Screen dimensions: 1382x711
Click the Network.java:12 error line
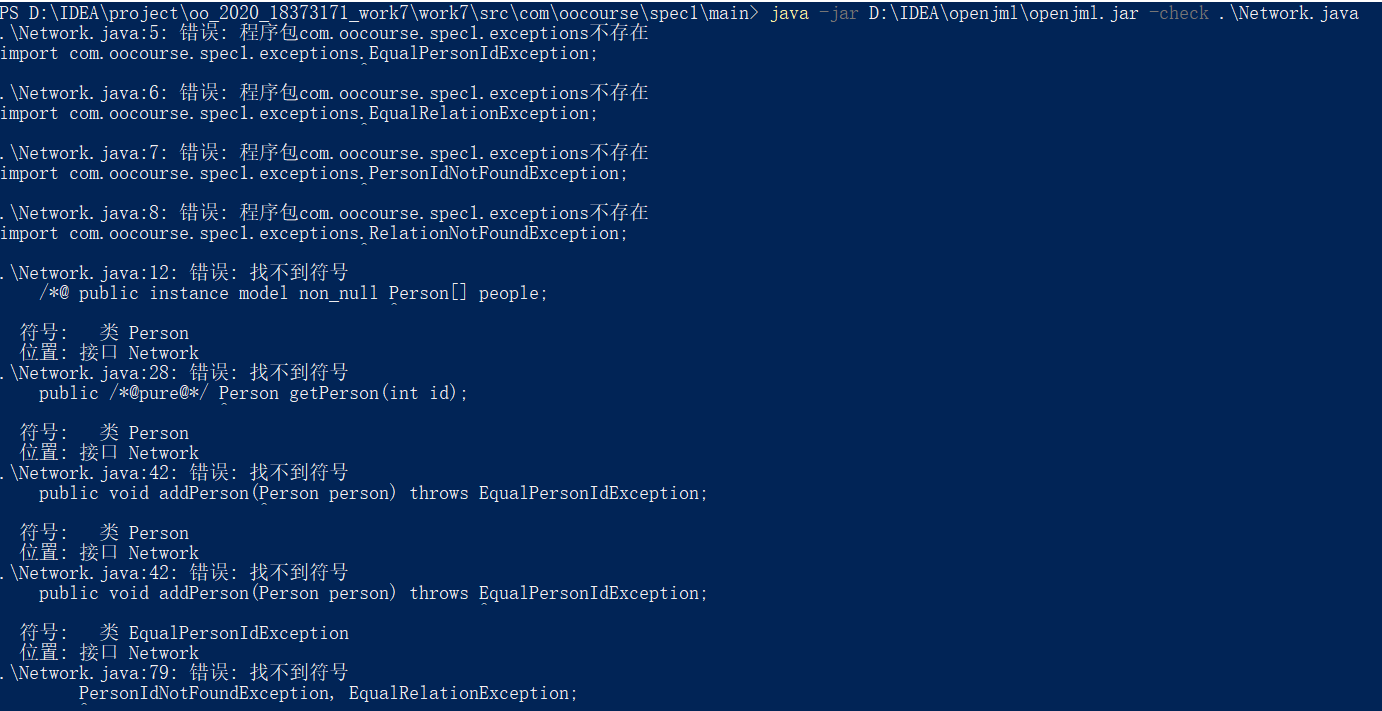coord(174,273)
